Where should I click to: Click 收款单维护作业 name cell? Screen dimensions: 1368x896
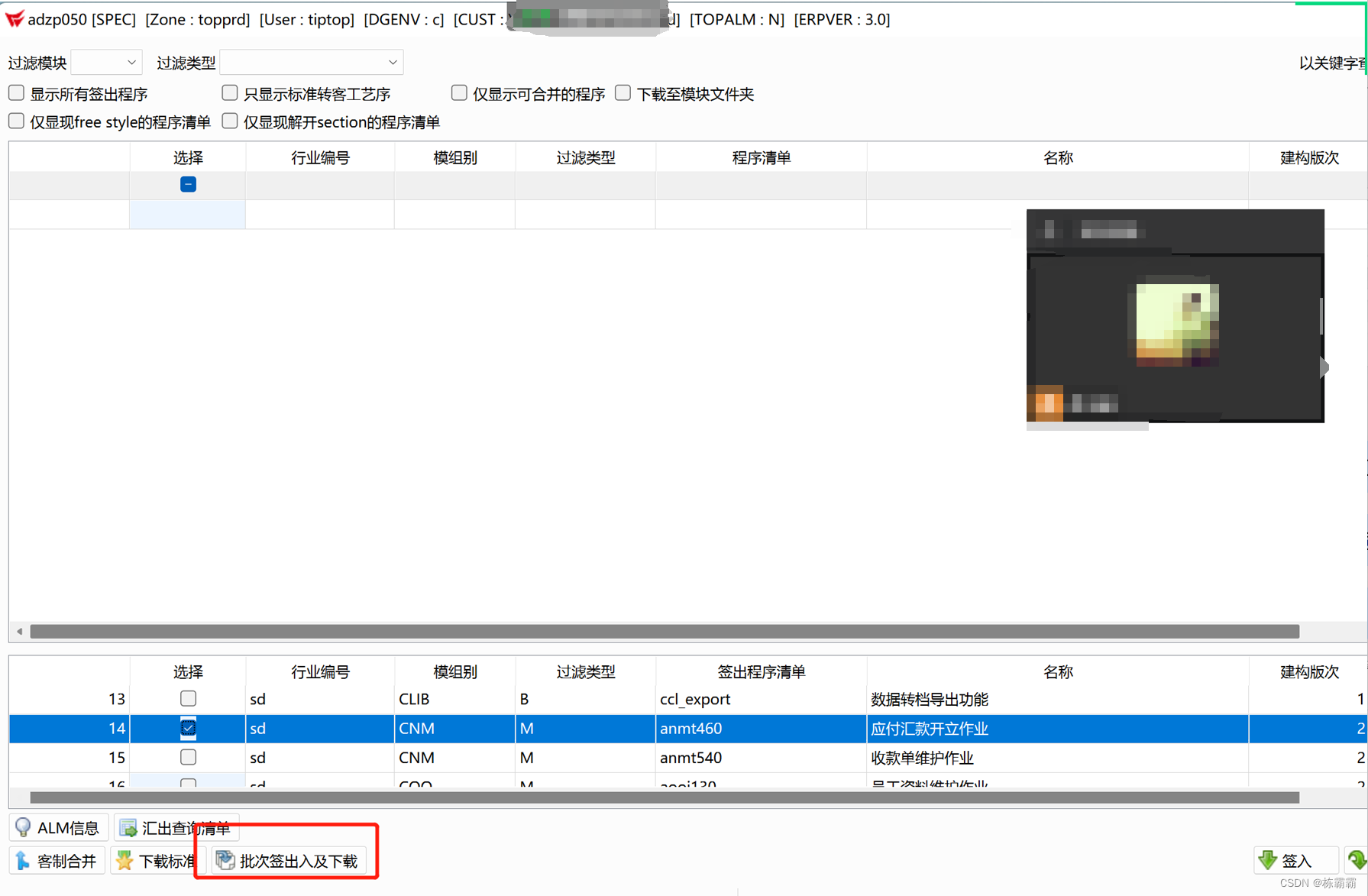click(1058, 758)
